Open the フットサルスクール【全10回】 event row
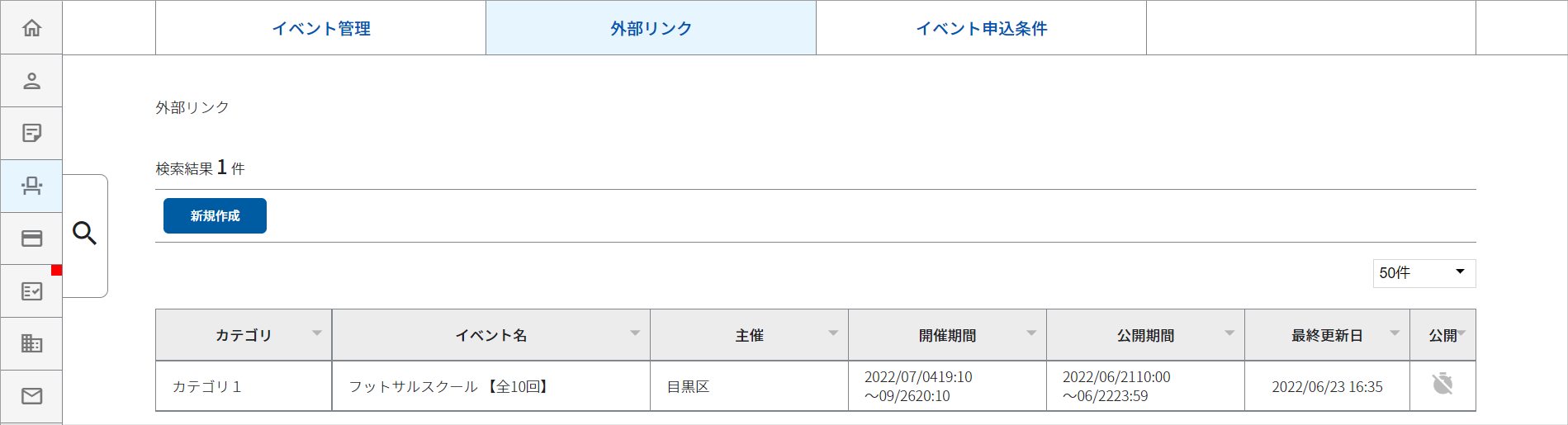Viewport: 1568px width, 425px height. click(x=815, y=386)
